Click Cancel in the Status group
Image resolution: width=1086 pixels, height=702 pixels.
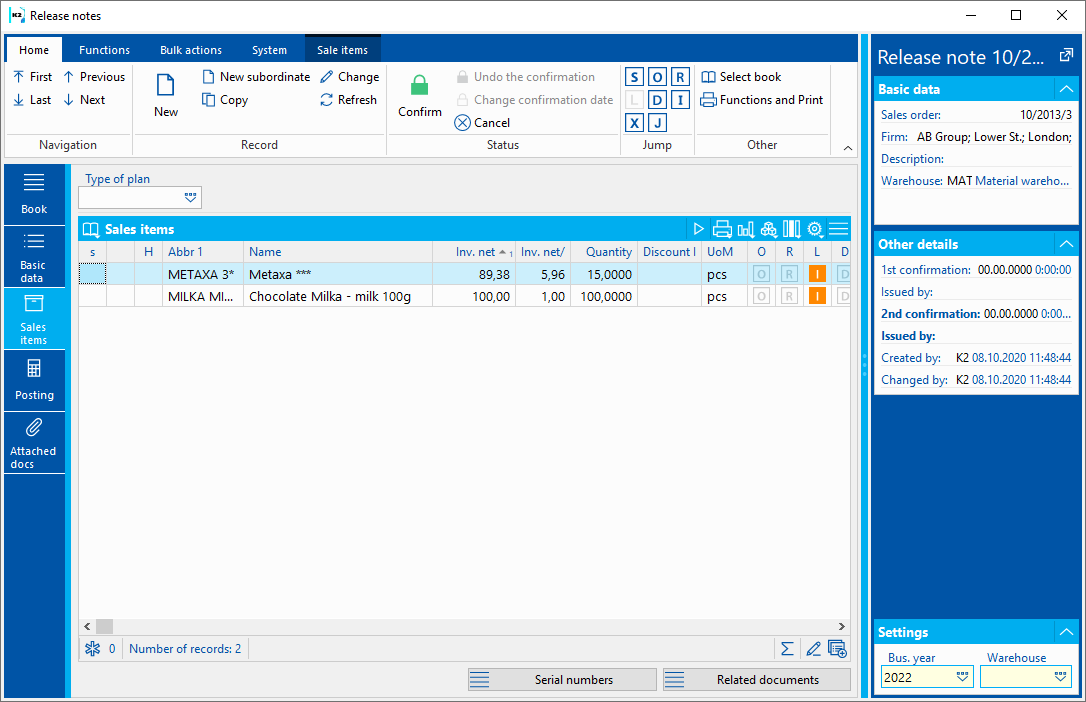(482, 123)
